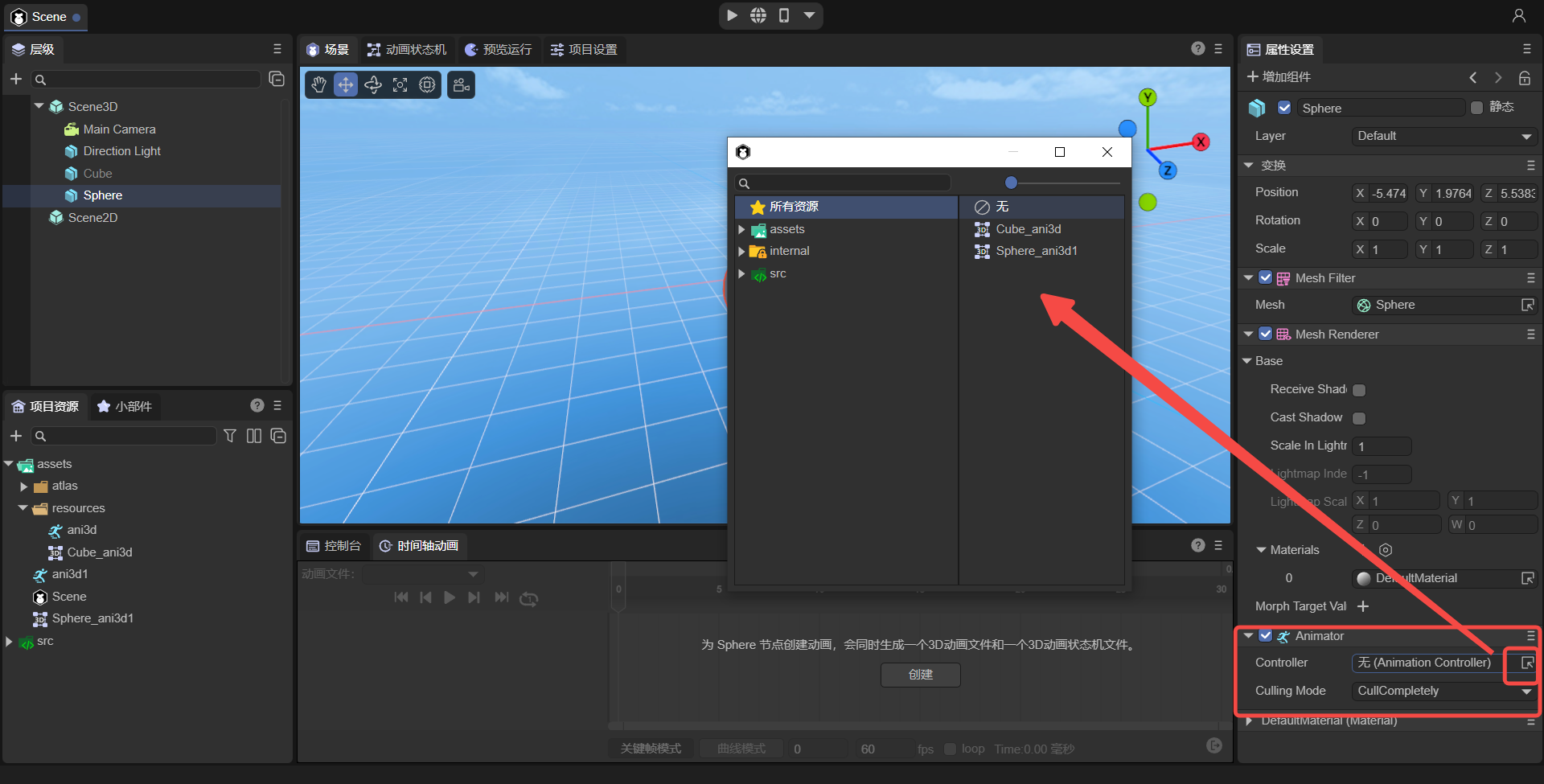Click the 创建 button in timeline panel
The image size is (1544, 784).
920,675
